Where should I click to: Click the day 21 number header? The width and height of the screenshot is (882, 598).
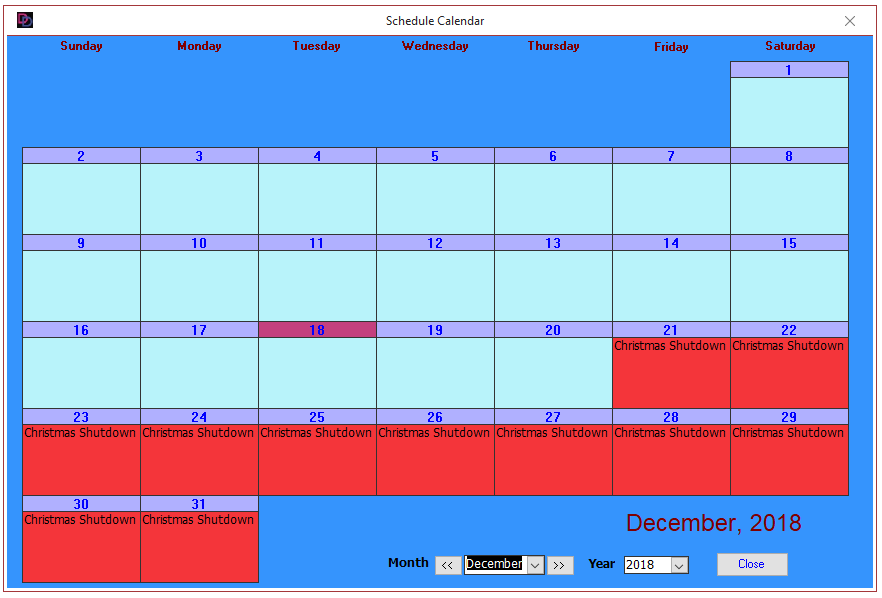coord(671,330)
